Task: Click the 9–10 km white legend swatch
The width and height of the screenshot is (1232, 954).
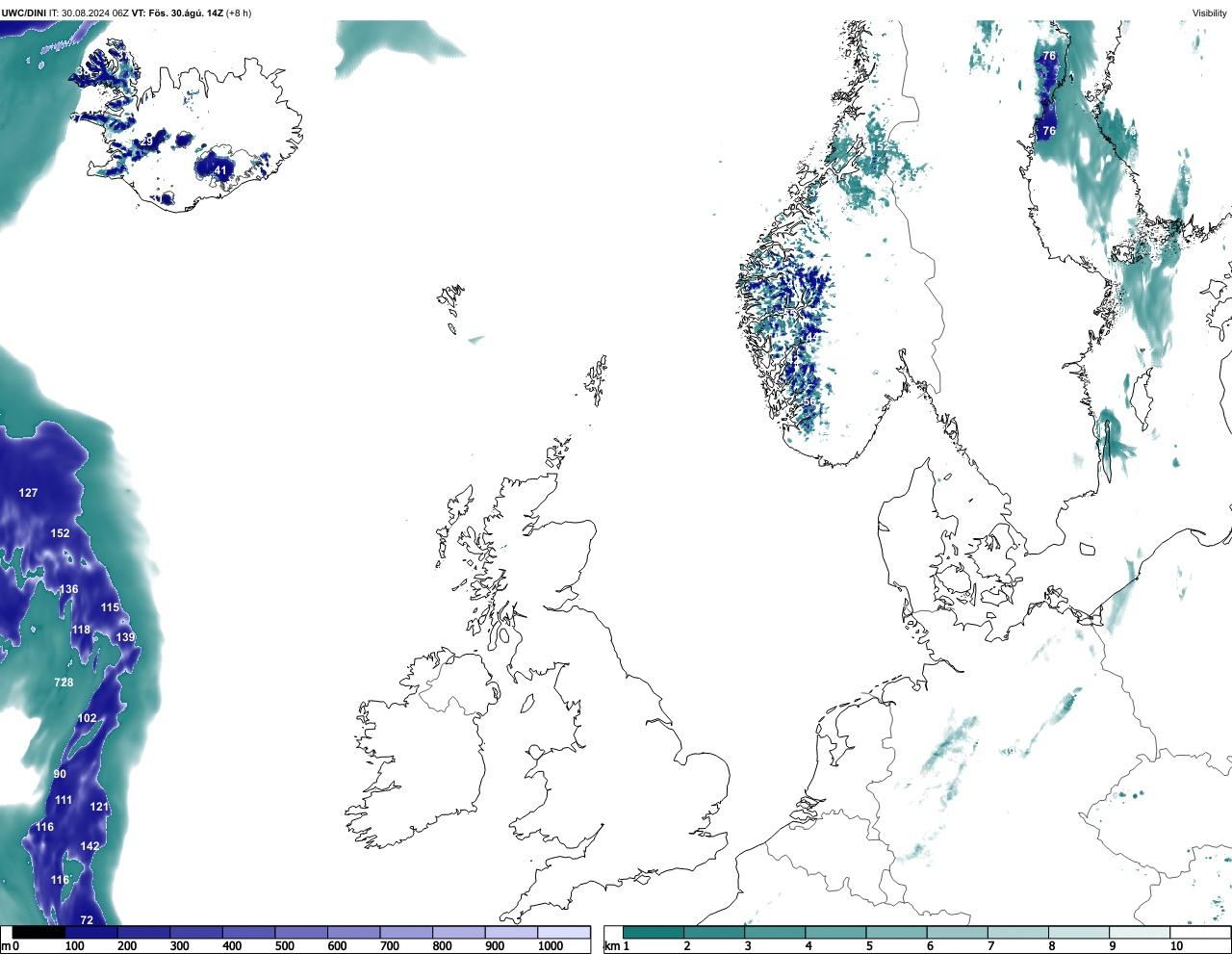Action: pos(1139,932)
